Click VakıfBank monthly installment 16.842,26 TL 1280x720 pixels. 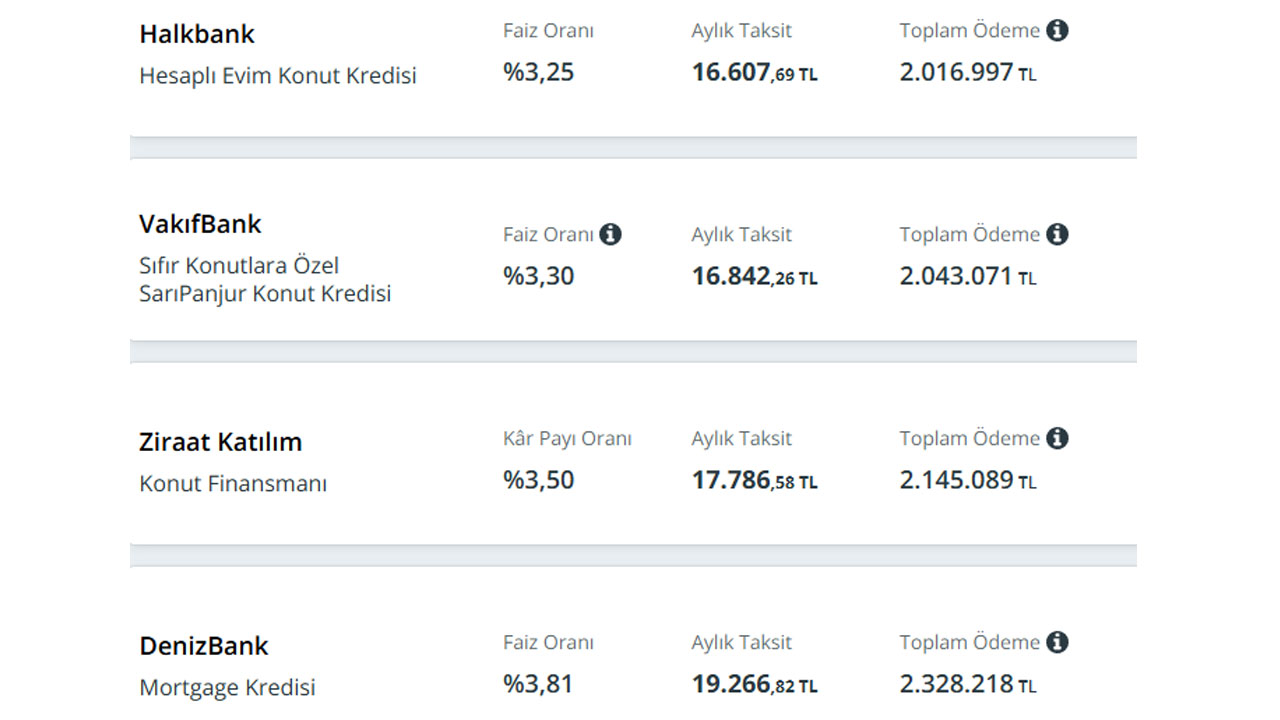point(755,277)
